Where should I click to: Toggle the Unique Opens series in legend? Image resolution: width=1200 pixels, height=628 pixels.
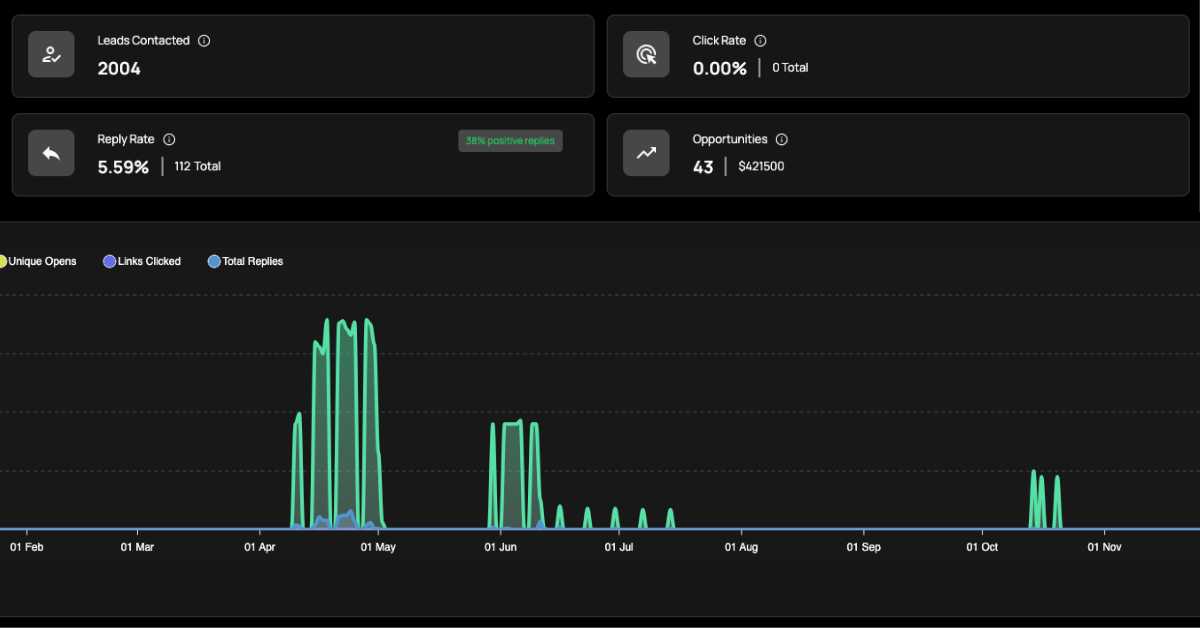[38, 262]
